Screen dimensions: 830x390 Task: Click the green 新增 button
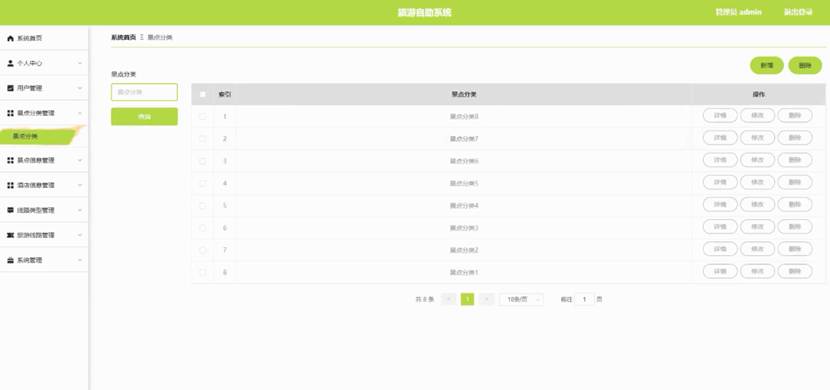pyautogui.click(x=766, y=66)
